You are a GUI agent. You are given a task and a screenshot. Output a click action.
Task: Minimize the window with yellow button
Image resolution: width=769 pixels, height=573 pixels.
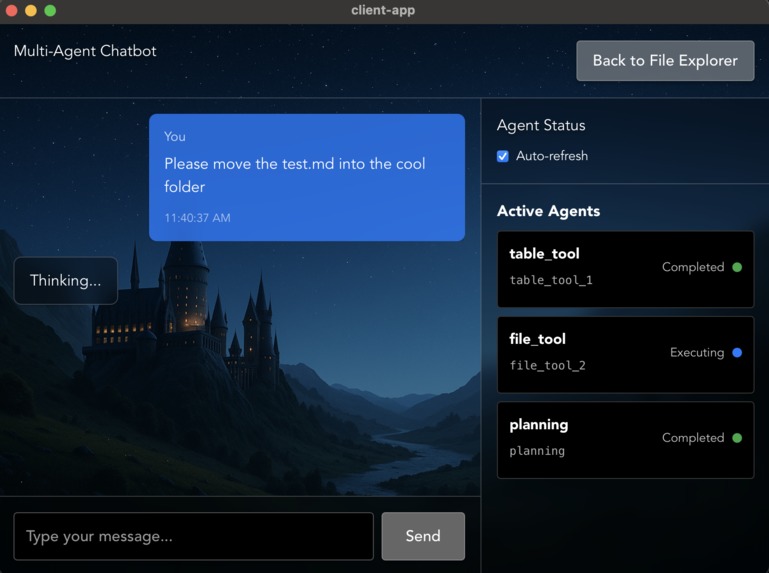tap(31, 10)
